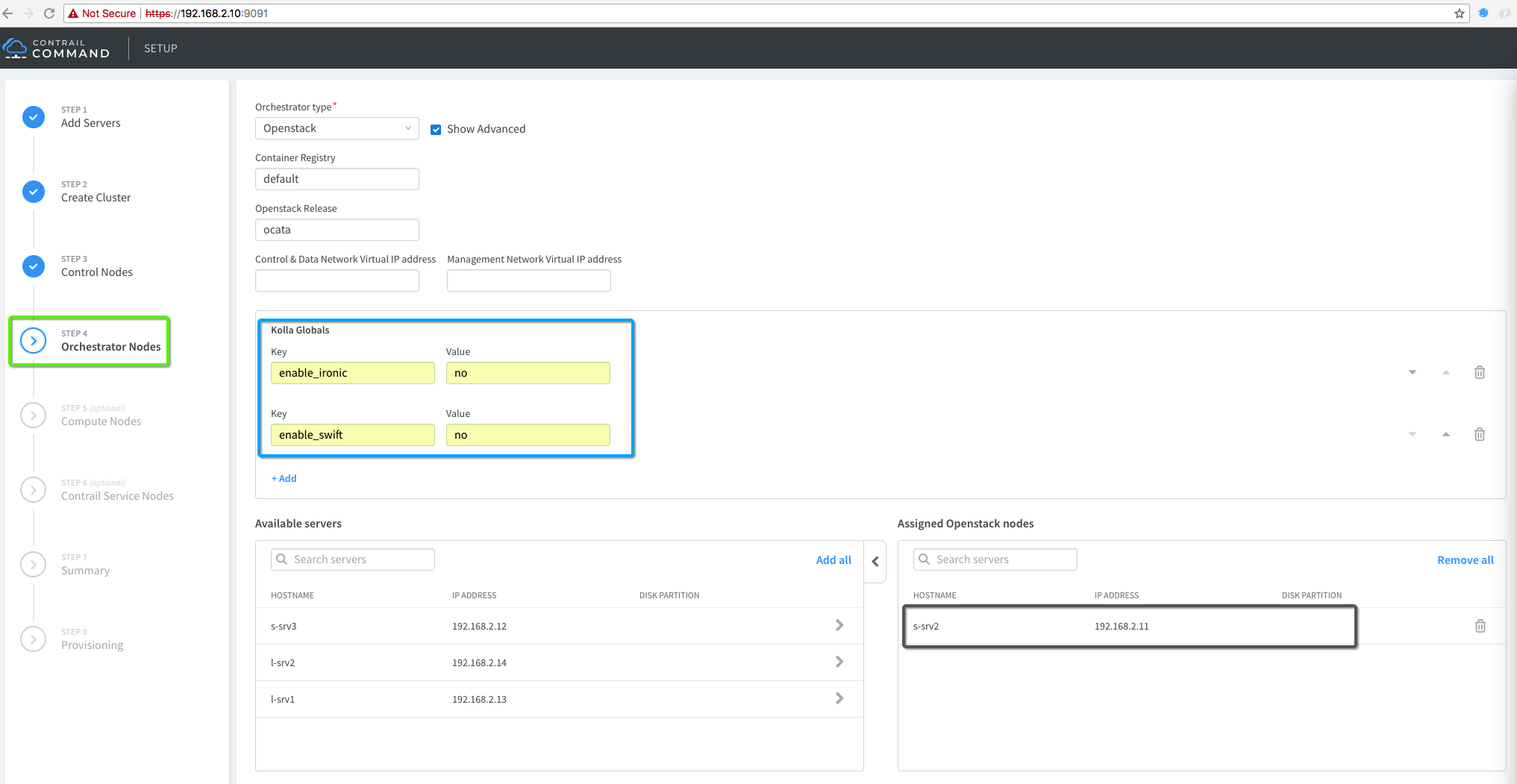Move enable_swift row down
Viewport: 1517px width, 784px height.
[1413, 434]
